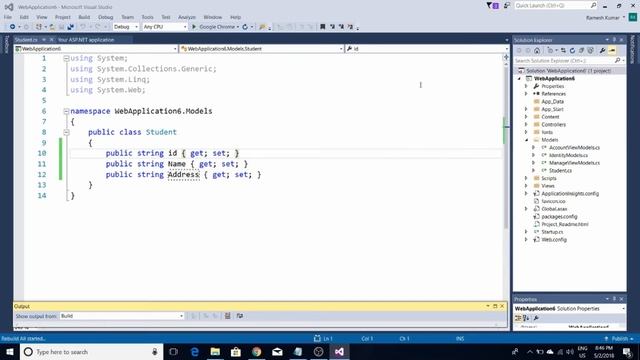
Task: Click the Quick Launch search icon
Action: [x=593, y=5]
